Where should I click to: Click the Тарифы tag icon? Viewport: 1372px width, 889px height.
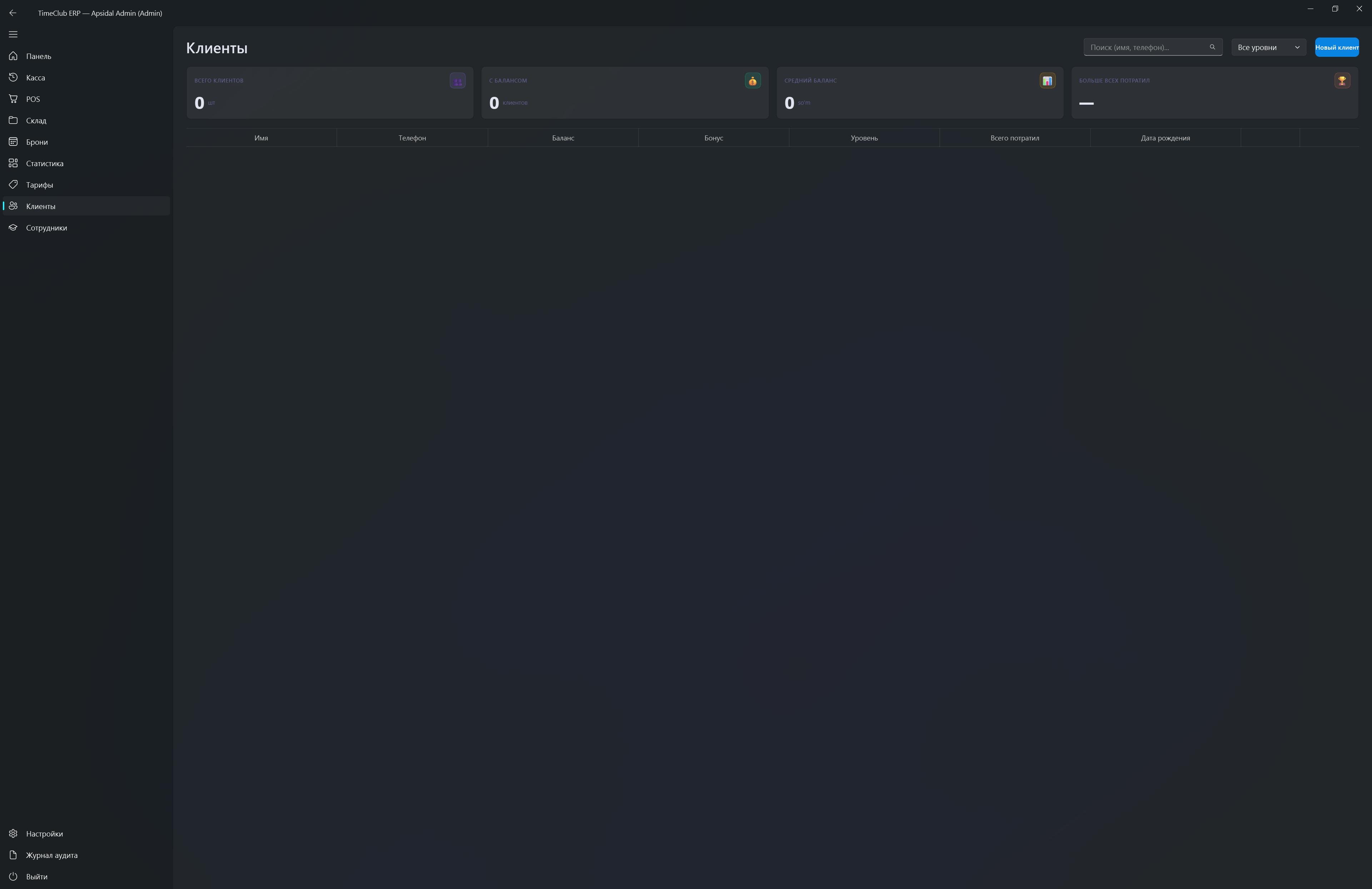13,184
